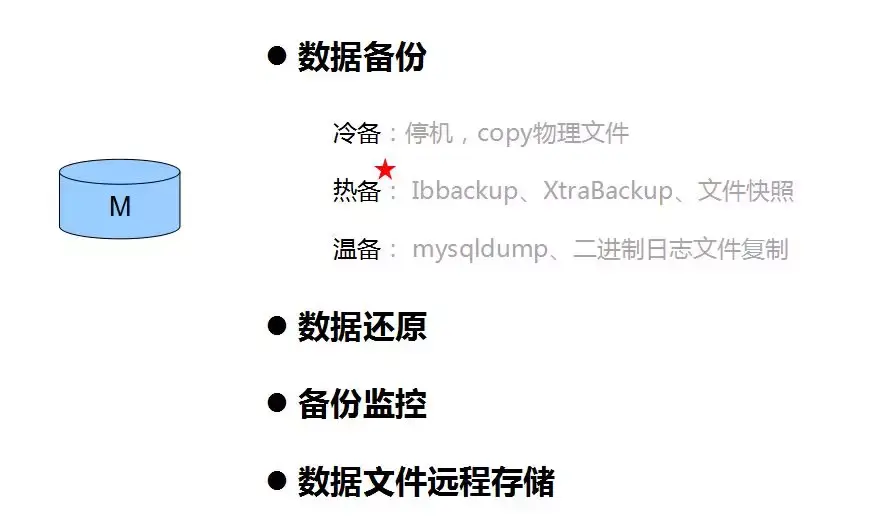Screen dimensions: 874x520
Task: Click the bullet dot before 数据文件远程存储
Action: pyautogui.click(x=277, y=480)
